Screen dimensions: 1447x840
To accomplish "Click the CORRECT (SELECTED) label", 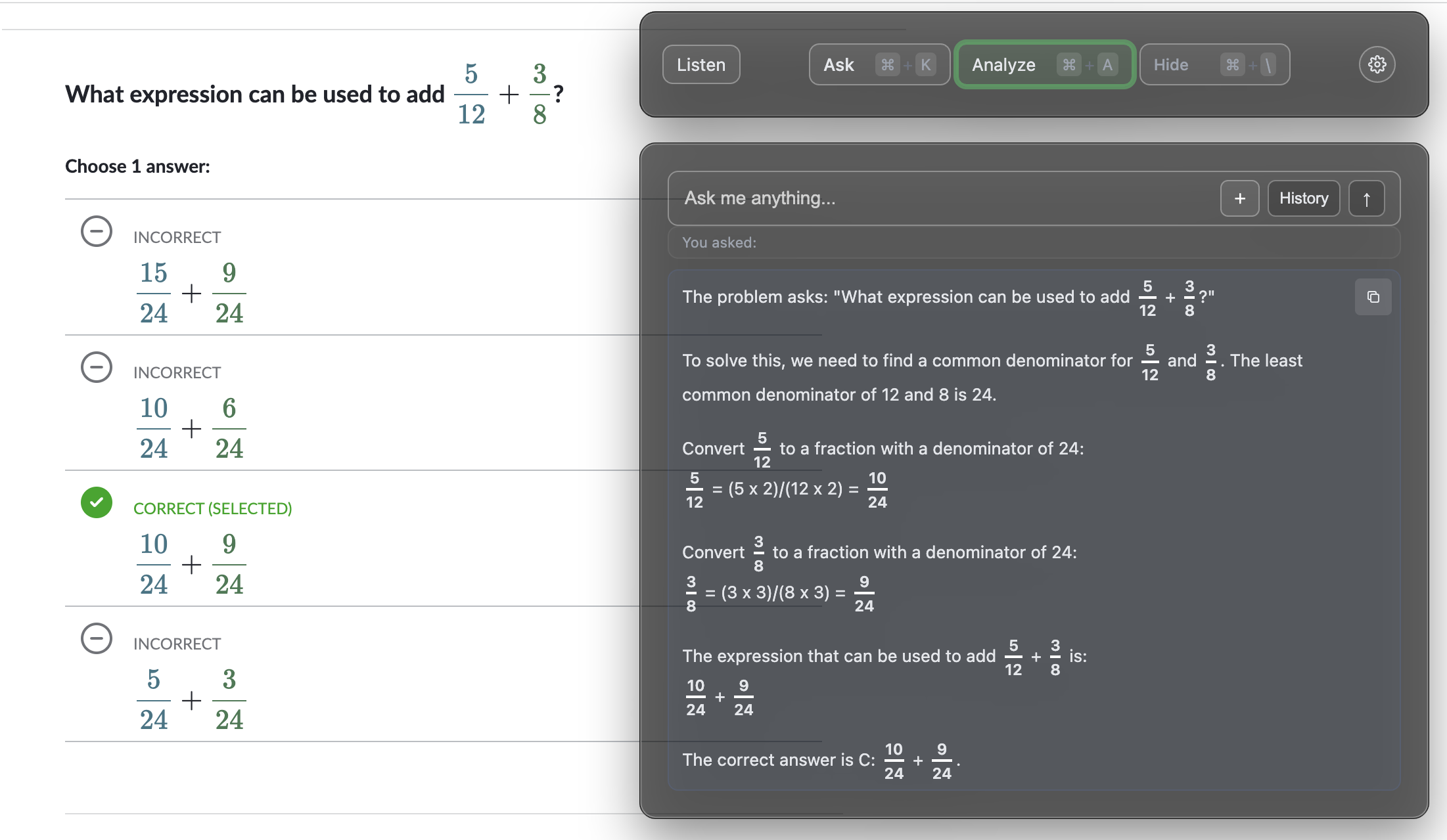I will [x=212, y=508].
